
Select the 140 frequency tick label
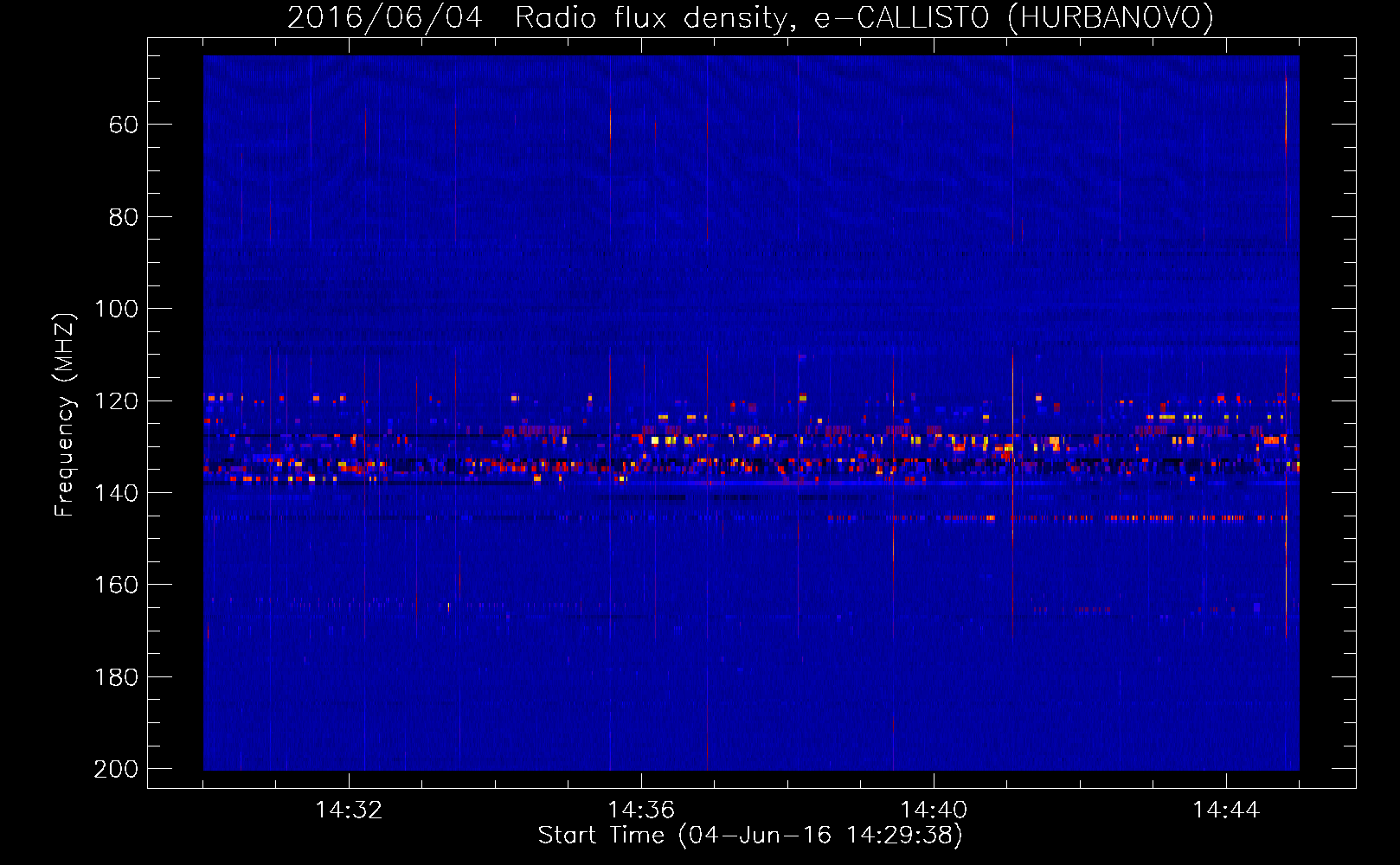(x=116, y=493)
